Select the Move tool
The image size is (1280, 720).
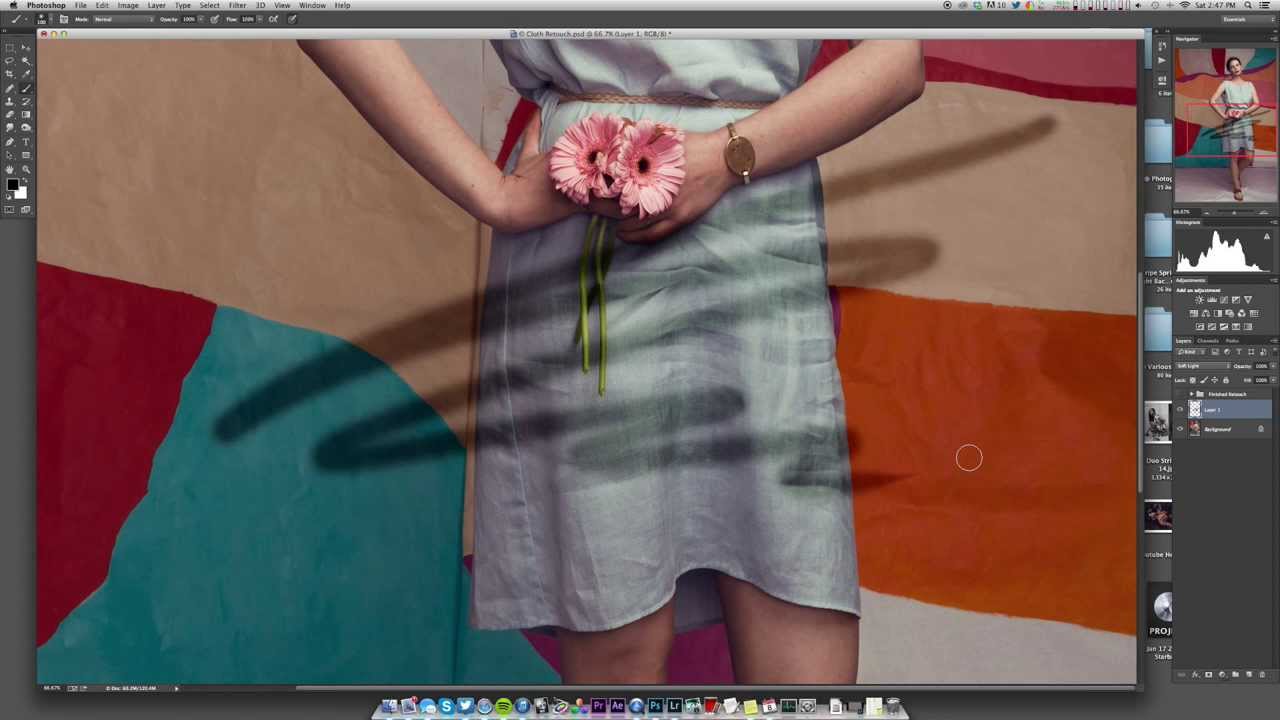click(x=26, y=48)
